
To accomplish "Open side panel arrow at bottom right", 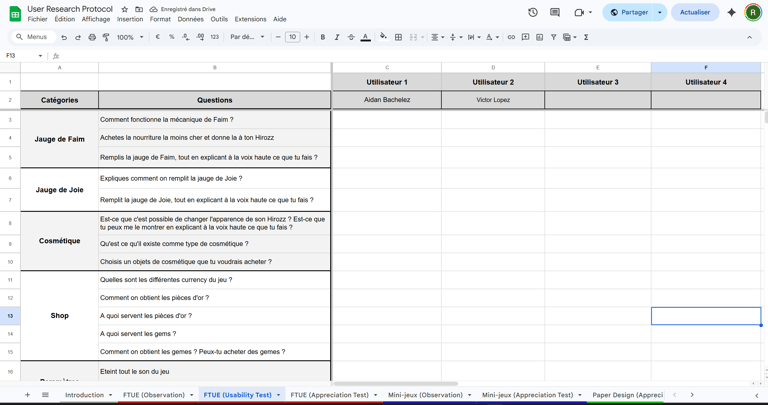I will (x=757, y=395).
